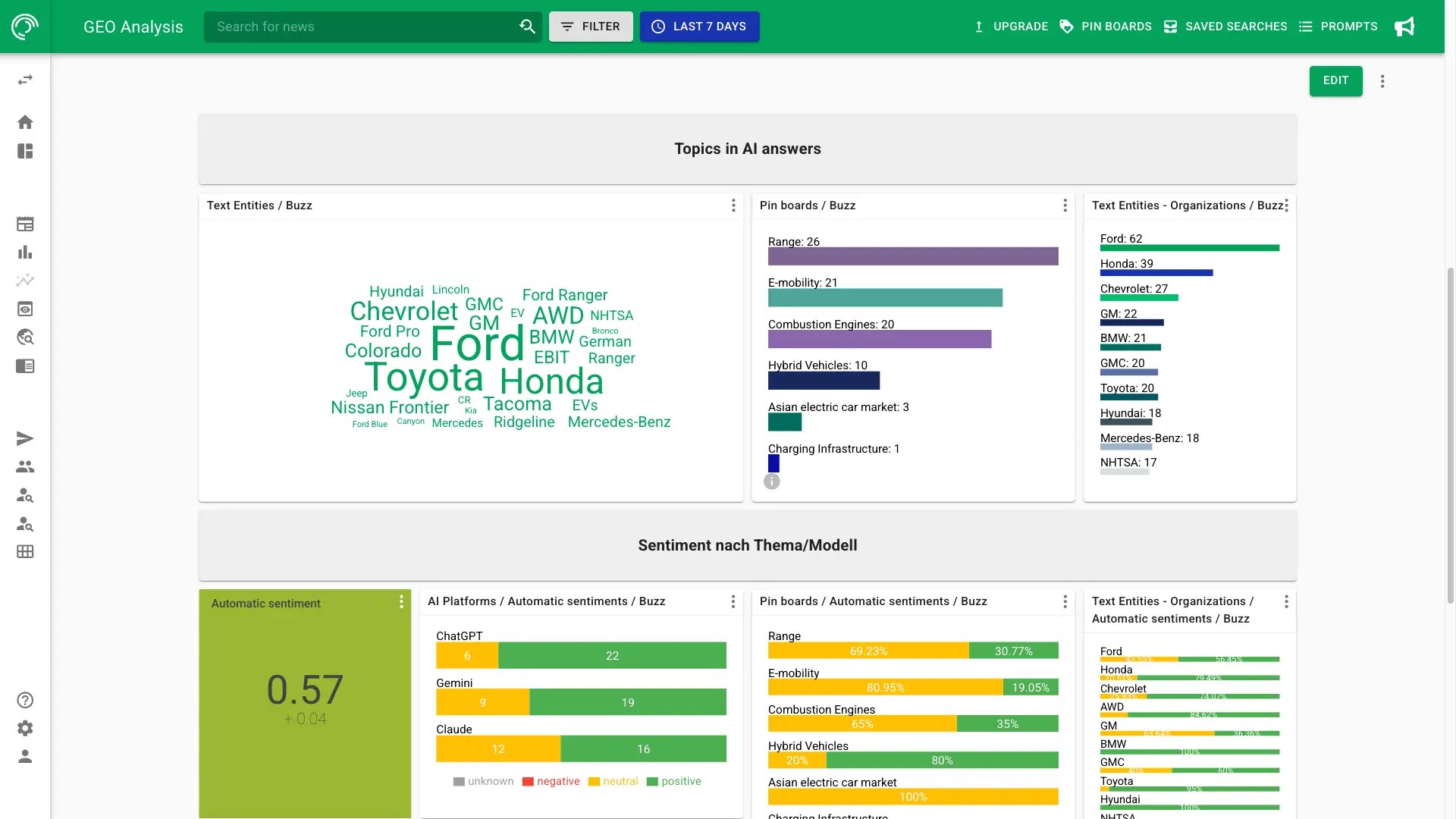This screenshot has height=819, width=1456.
Task: Toggle the unknown legend entry
Action: point(483,782)
